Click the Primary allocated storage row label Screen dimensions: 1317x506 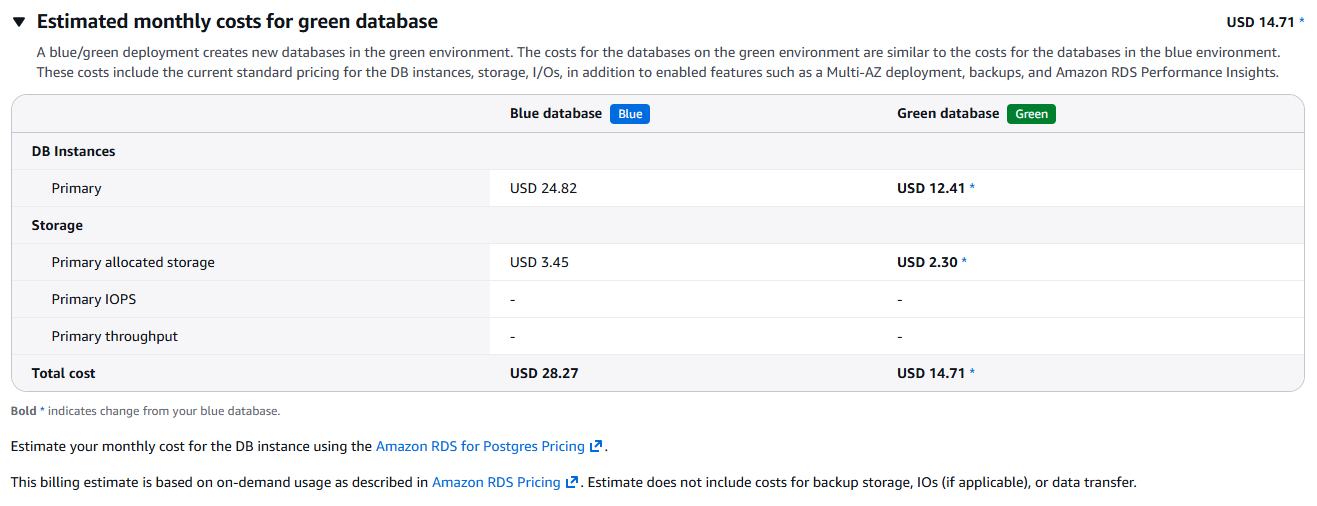[x=133, y=262]
